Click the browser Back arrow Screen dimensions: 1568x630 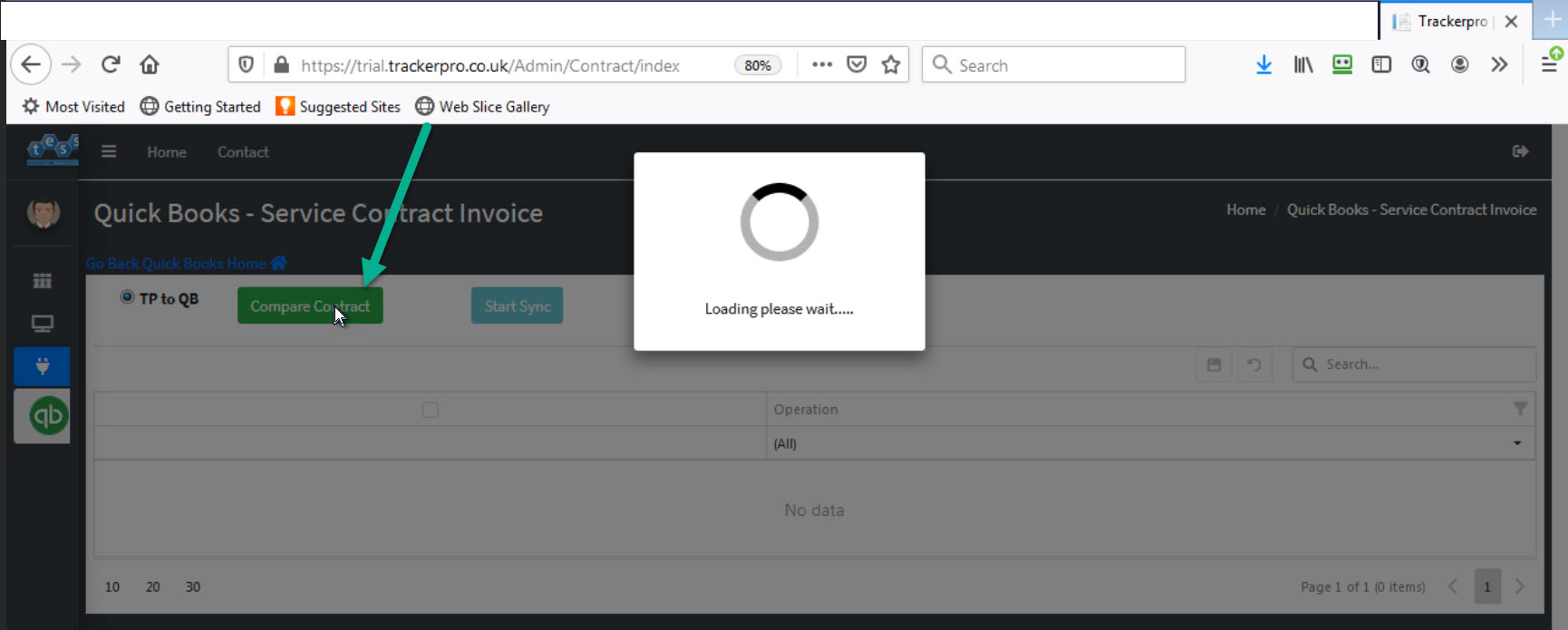coord(31,64)
